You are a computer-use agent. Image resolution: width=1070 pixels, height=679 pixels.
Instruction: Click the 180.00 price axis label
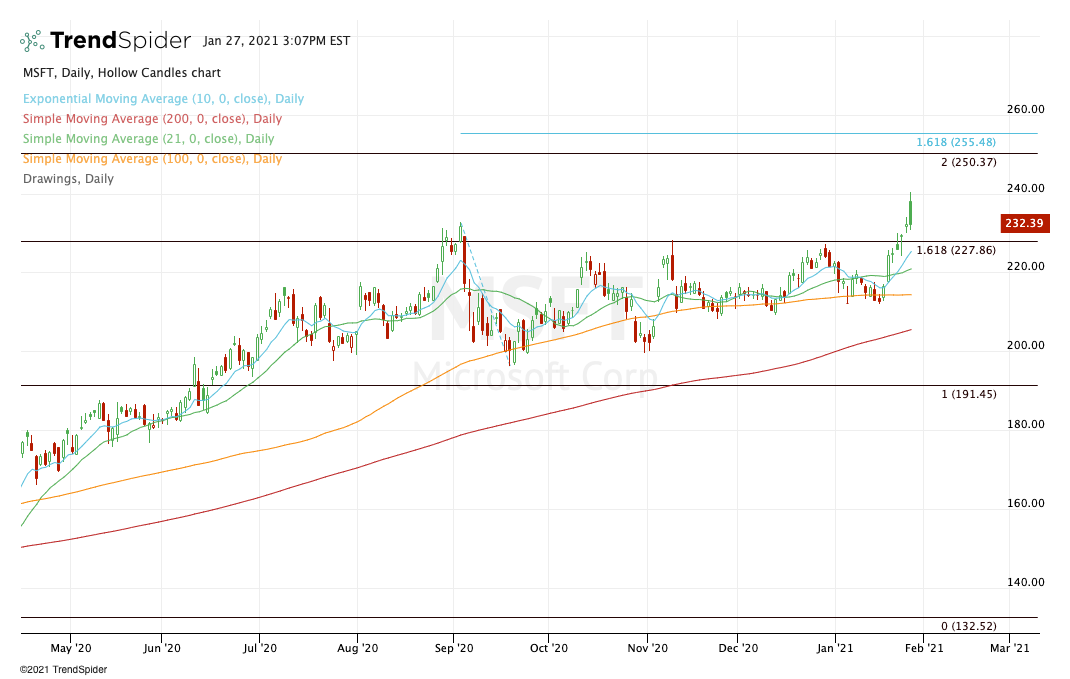(x=1026, y=424)
